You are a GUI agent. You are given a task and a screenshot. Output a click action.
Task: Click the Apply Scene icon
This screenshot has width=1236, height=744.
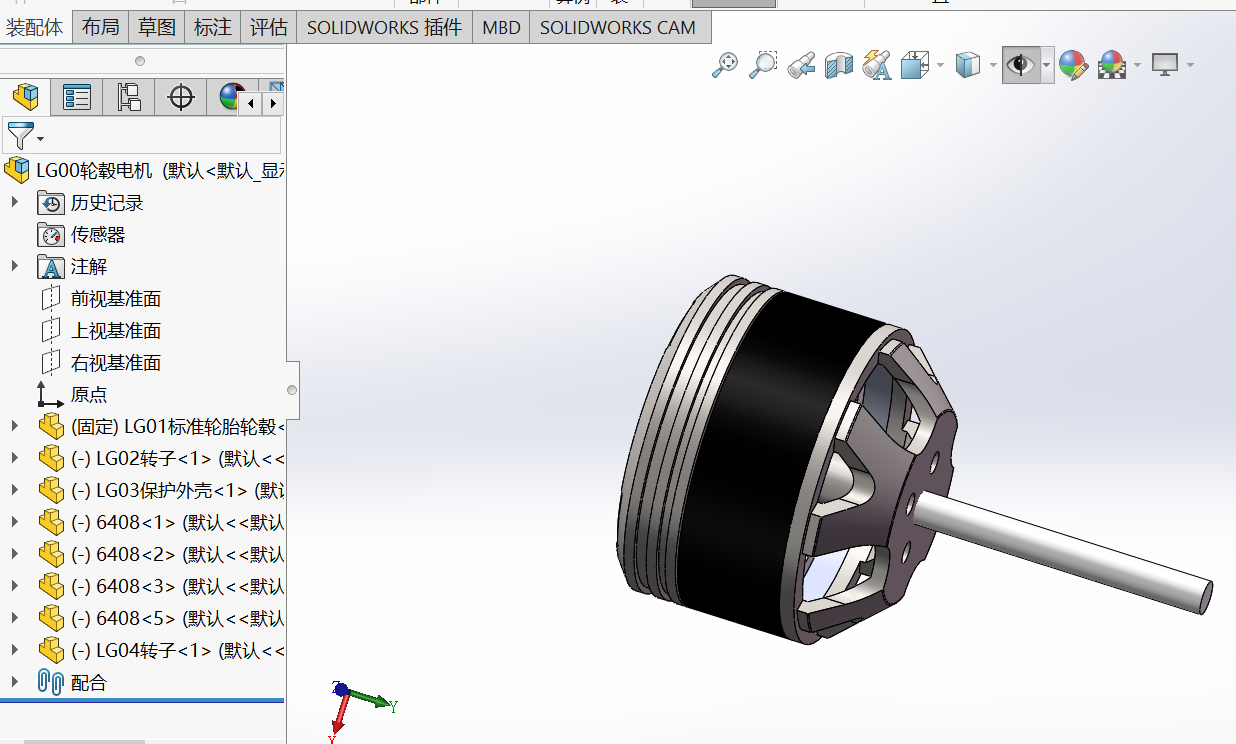[1112, 65]
